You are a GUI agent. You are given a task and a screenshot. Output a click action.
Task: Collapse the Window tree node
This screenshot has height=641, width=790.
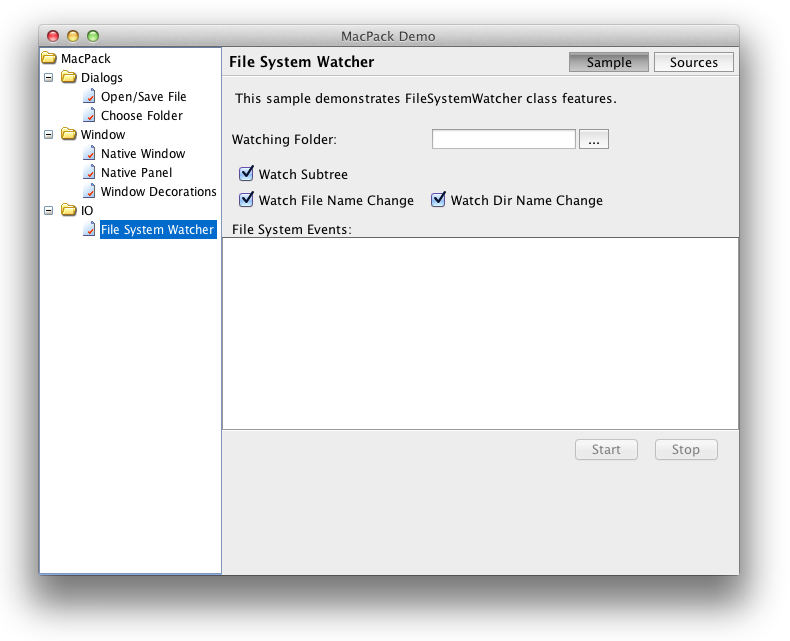click(x=48, y=135)
